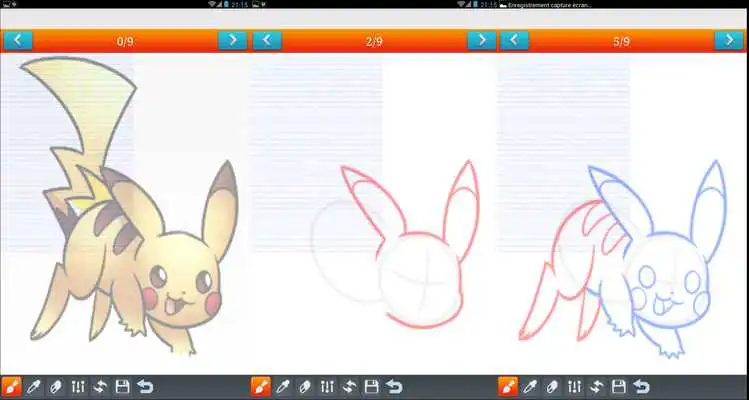Undo the last stroke in the 2/9 panel

tap(394, 387)
